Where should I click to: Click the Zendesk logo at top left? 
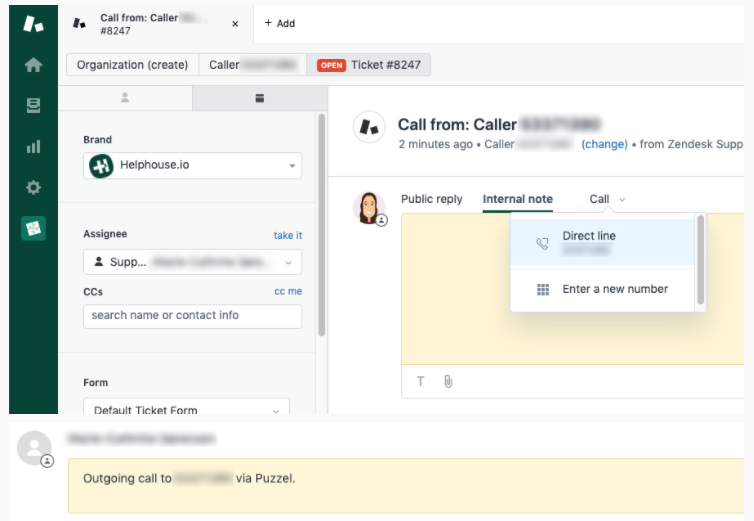[x=33, y=23]
